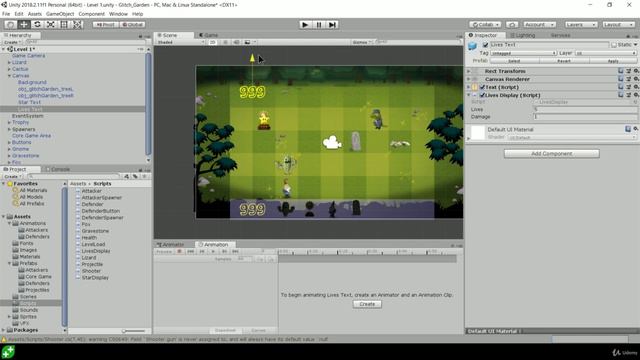Select the Hand tool in the toolbar
The height and width of the screenshot is (360, 640).
point(11,24)
